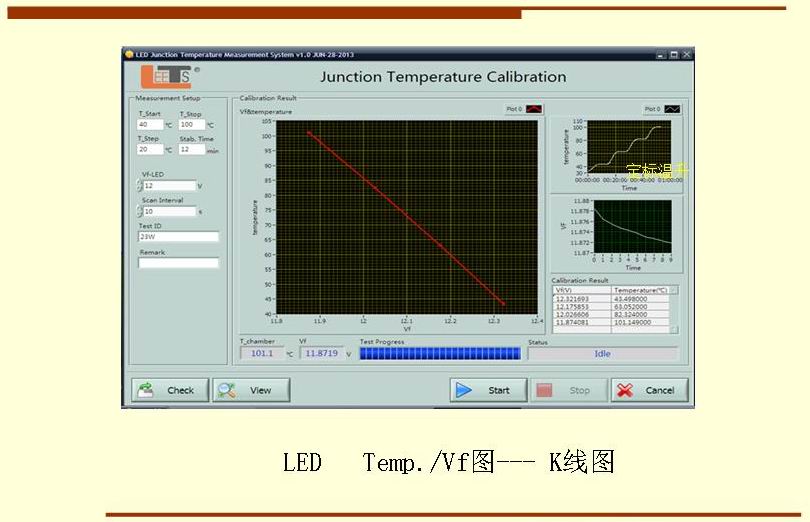The width and height of the screenshot is (810, 522).
Task: Click the red X cancel icon
Action: coord(625,390)
